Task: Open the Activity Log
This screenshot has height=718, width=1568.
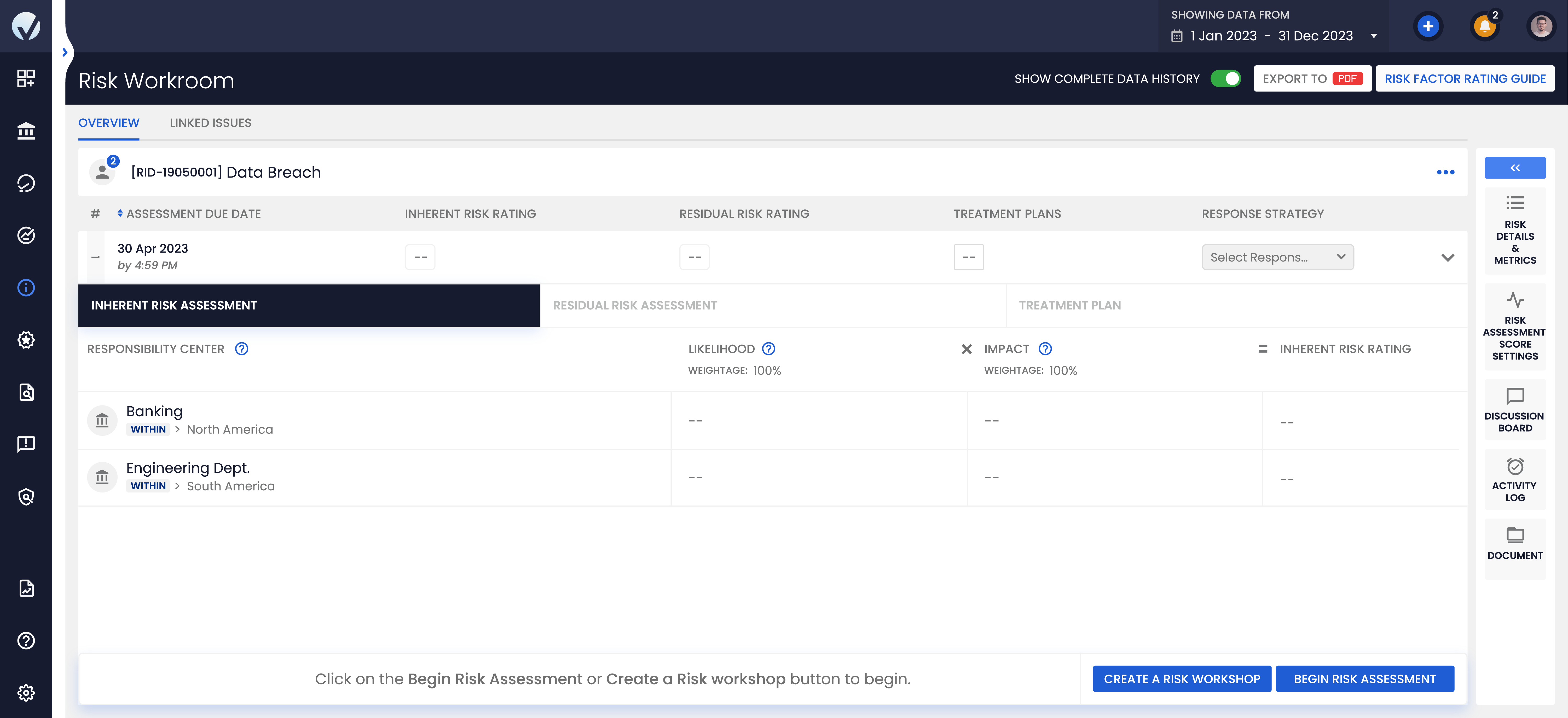Action: pos(1515,479)
